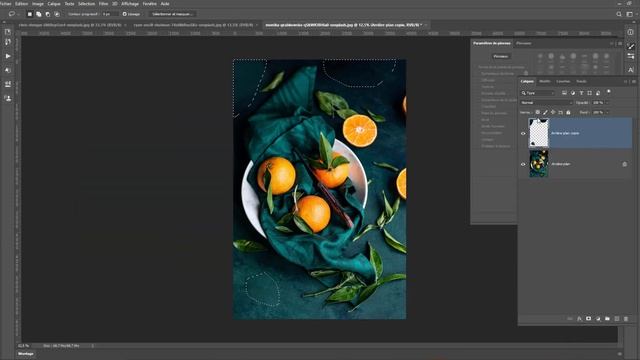Lock all padlock icon
Screen dimensions: 640x360
pyautogui.click(x=568, y=112)
